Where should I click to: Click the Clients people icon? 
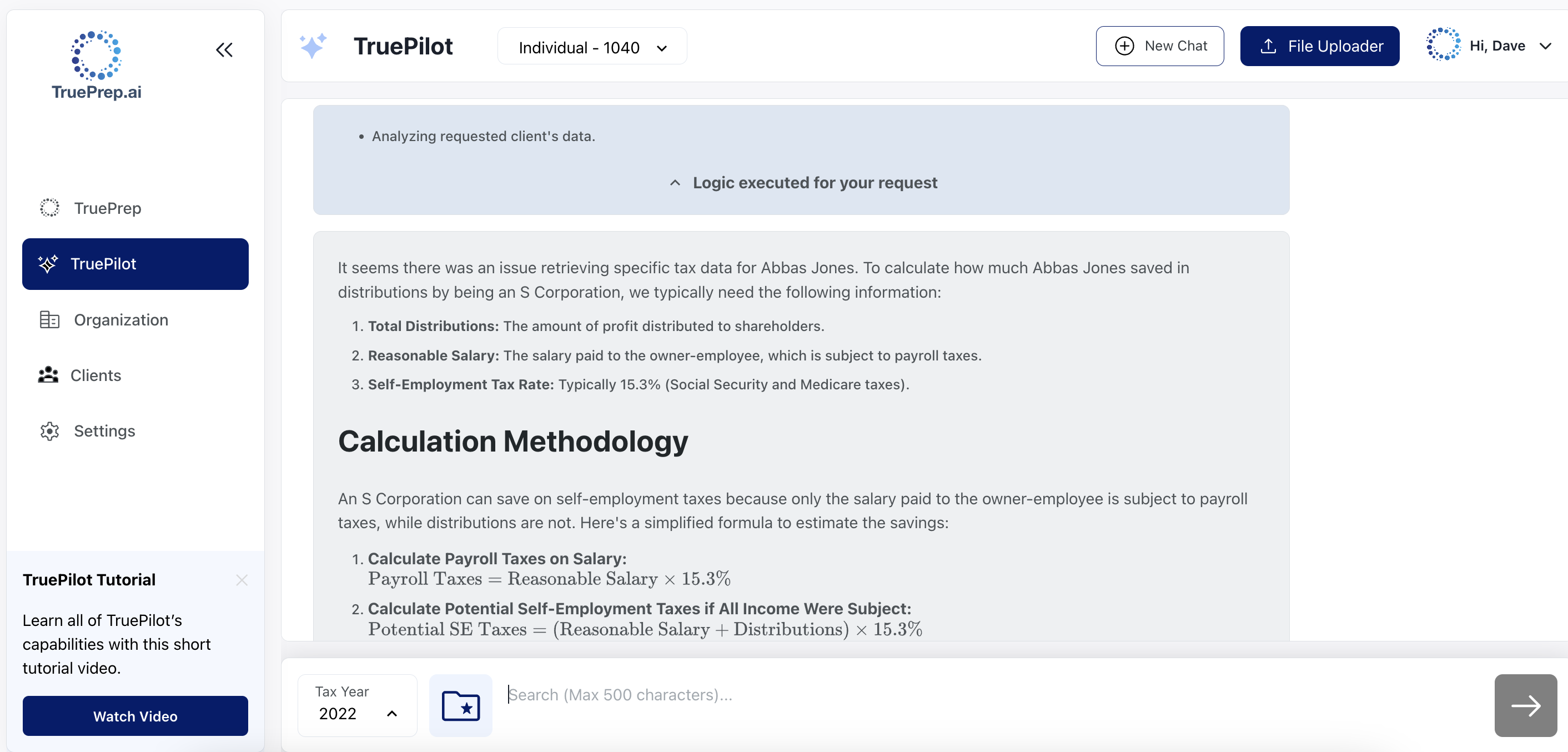[48, 375]
